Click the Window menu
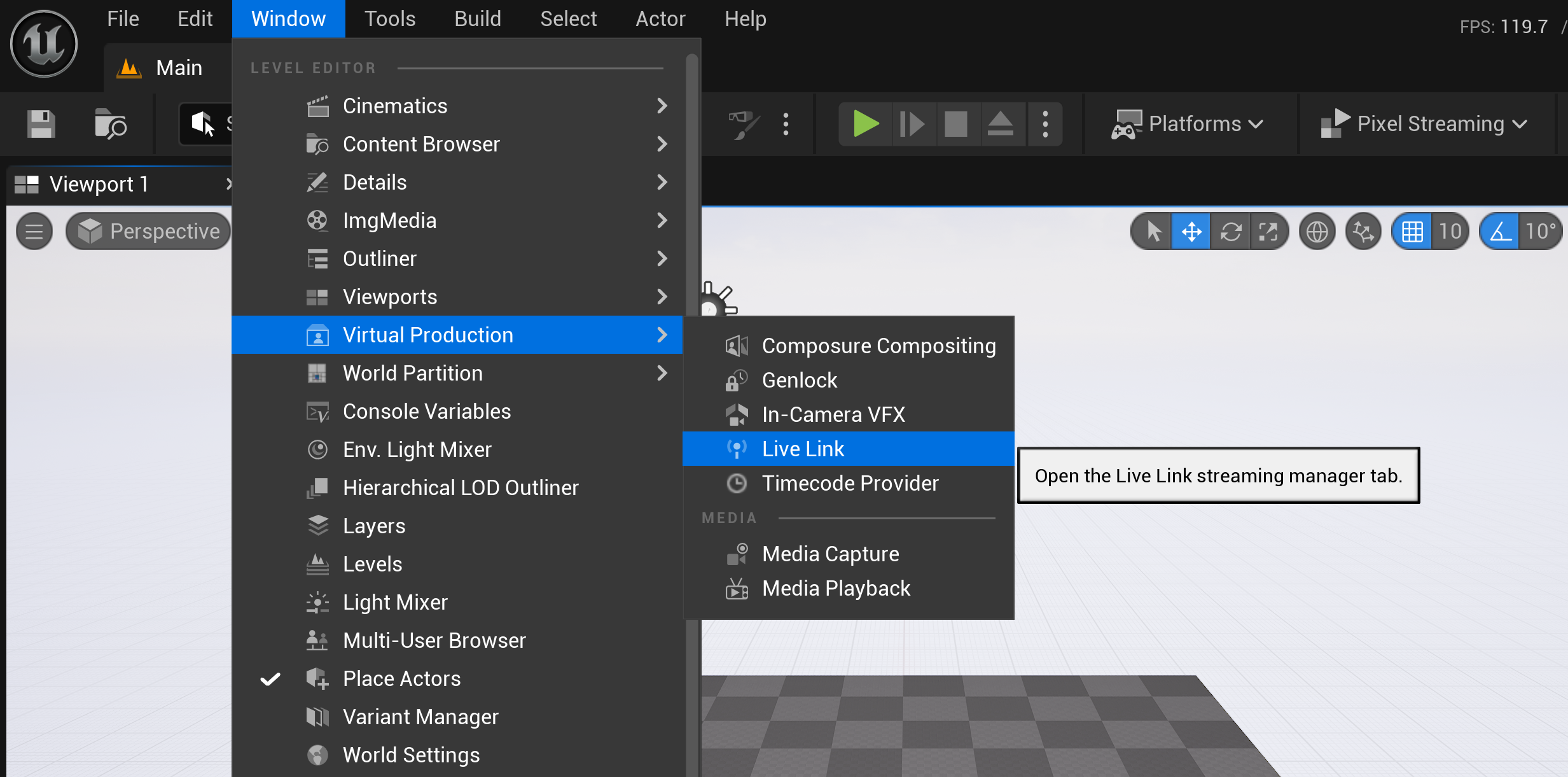The height and width of the screenshot is (777, 1568). (x=289, y=19)
